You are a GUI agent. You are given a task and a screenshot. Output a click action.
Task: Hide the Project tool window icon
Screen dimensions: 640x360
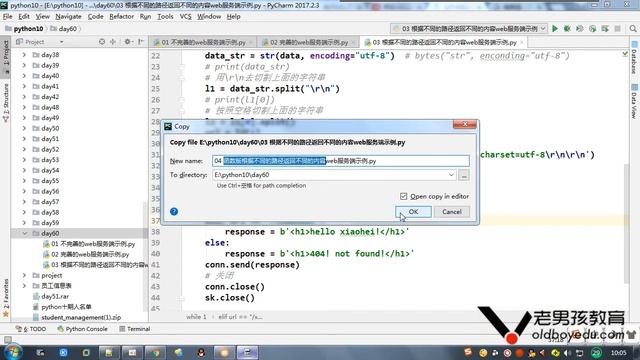tap(141, 42)
